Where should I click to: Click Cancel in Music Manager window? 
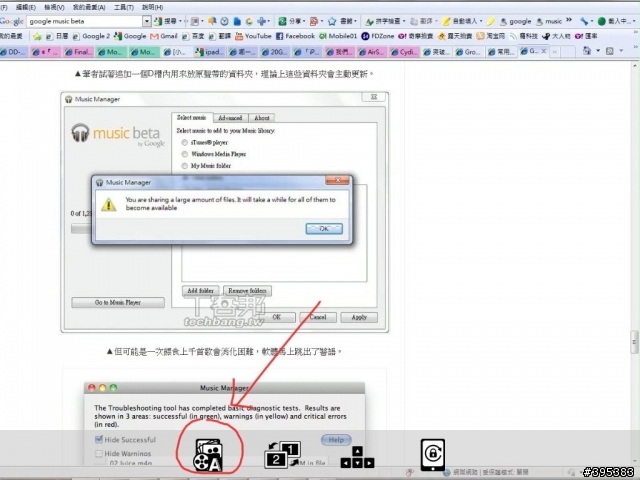click(x=318, y=317)
